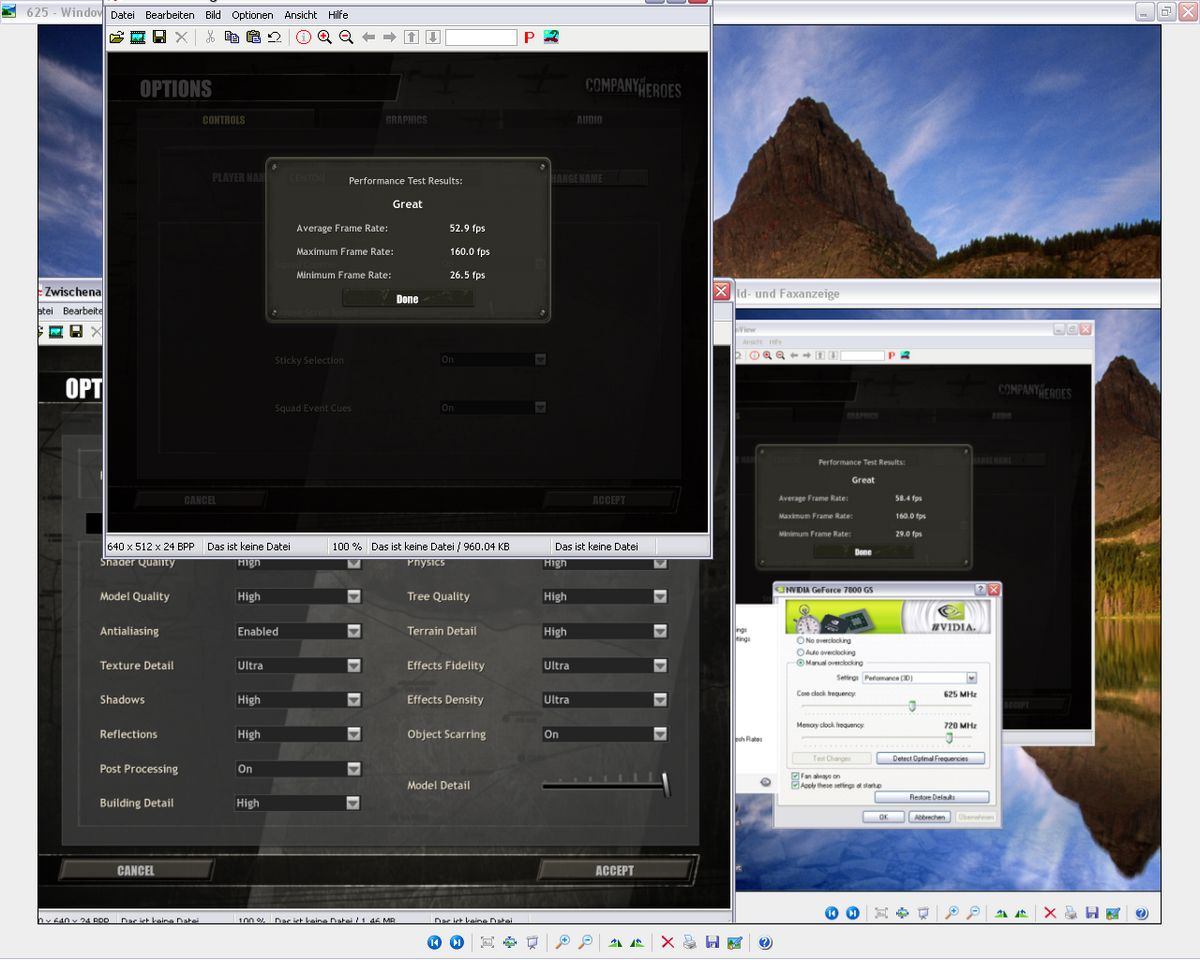Click the red Zoom out magnifier in front IrfanView toolbar
Screen dimensions: 1200x960
pyautogui.click(x=346, y=37)
